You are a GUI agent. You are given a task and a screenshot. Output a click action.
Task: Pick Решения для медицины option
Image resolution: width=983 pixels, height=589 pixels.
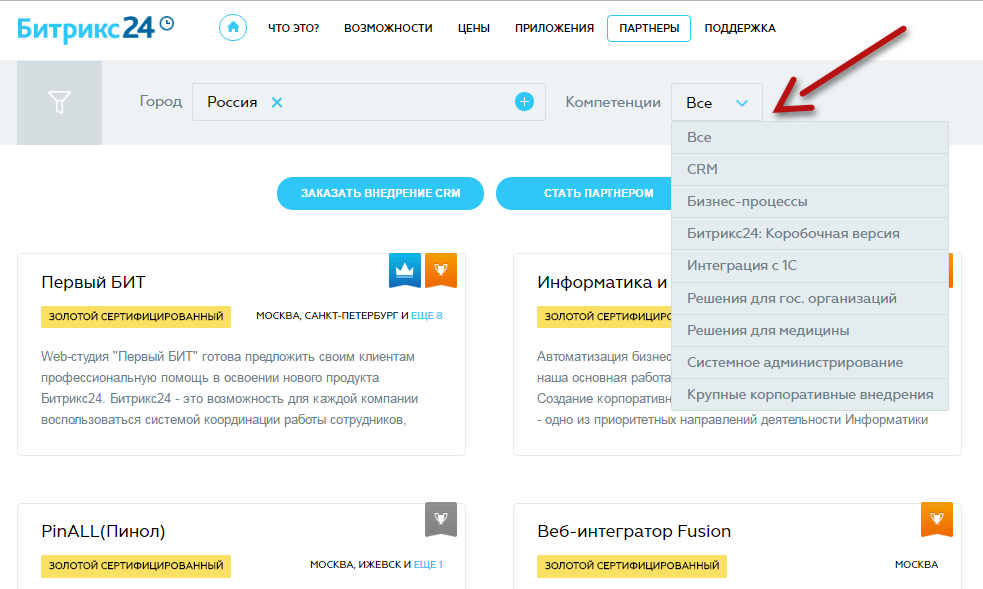point(768,330)
